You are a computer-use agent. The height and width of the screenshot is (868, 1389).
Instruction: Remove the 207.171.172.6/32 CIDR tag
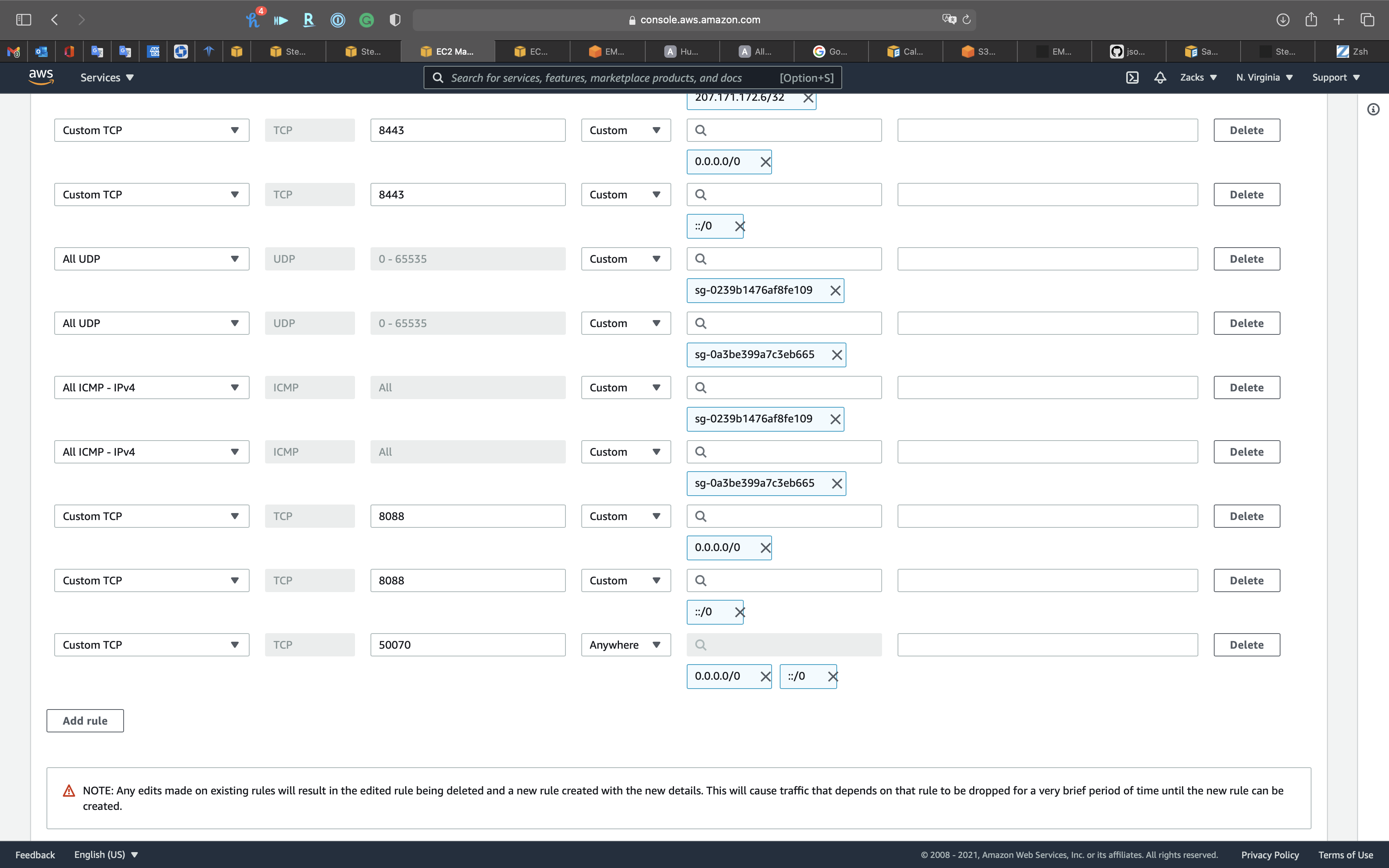click(808, 98)
